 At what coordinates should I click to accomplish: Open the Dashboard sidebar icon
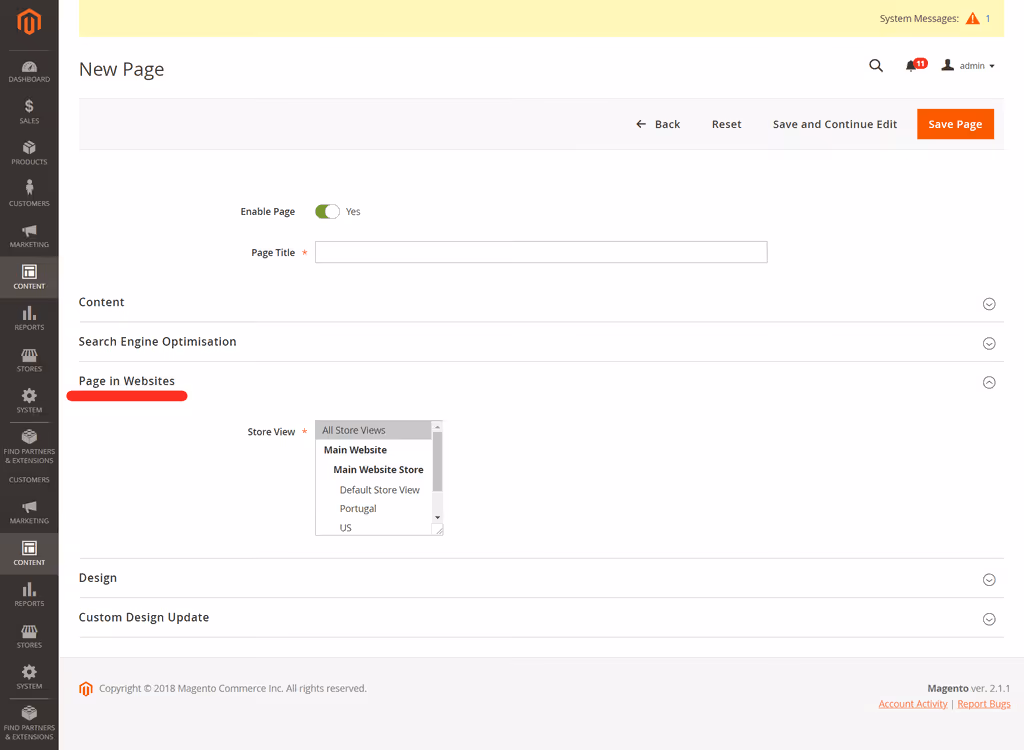[x=29, y=71]
